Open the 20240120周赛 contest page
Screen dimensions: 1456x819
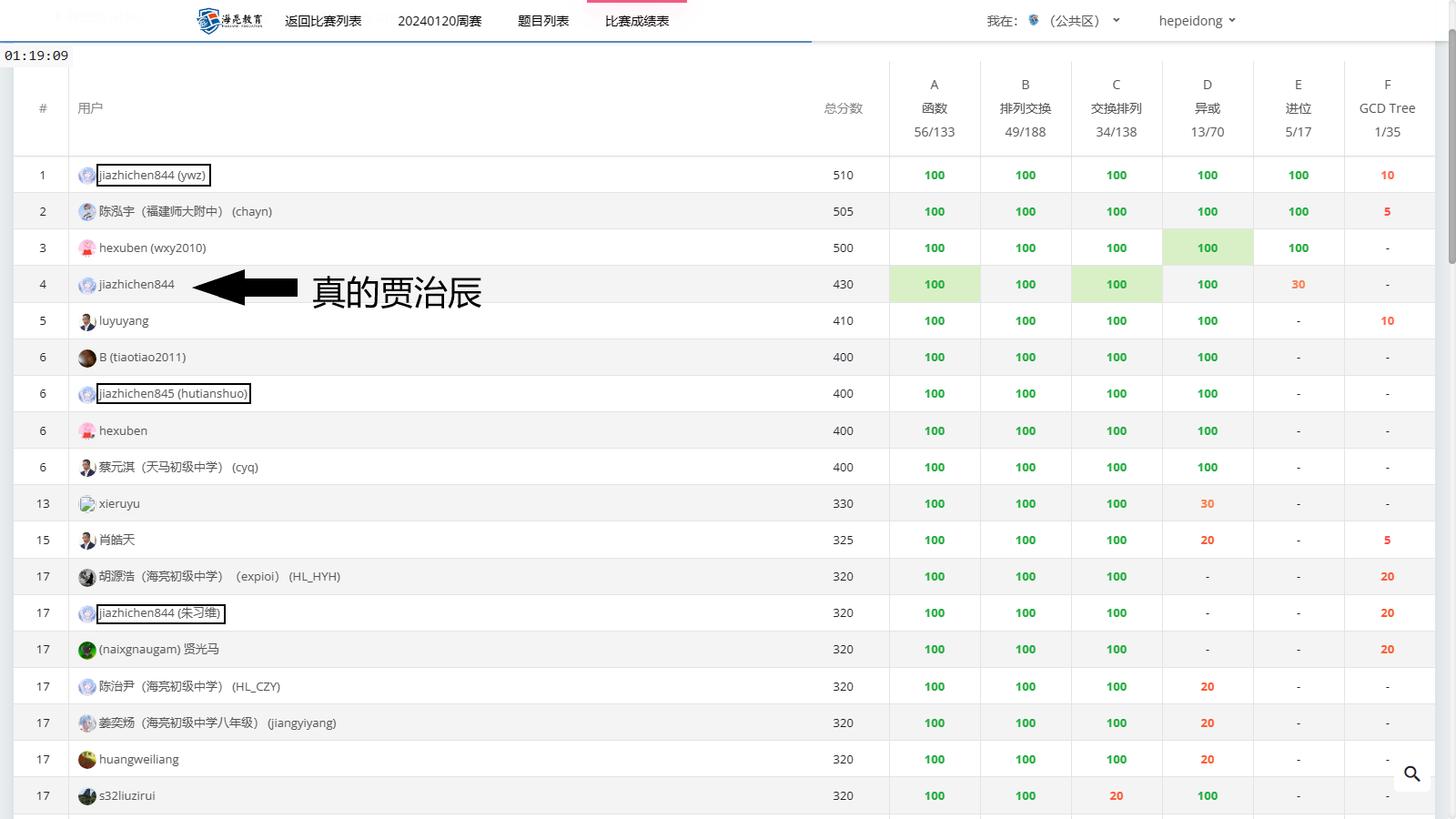point(440,21)
